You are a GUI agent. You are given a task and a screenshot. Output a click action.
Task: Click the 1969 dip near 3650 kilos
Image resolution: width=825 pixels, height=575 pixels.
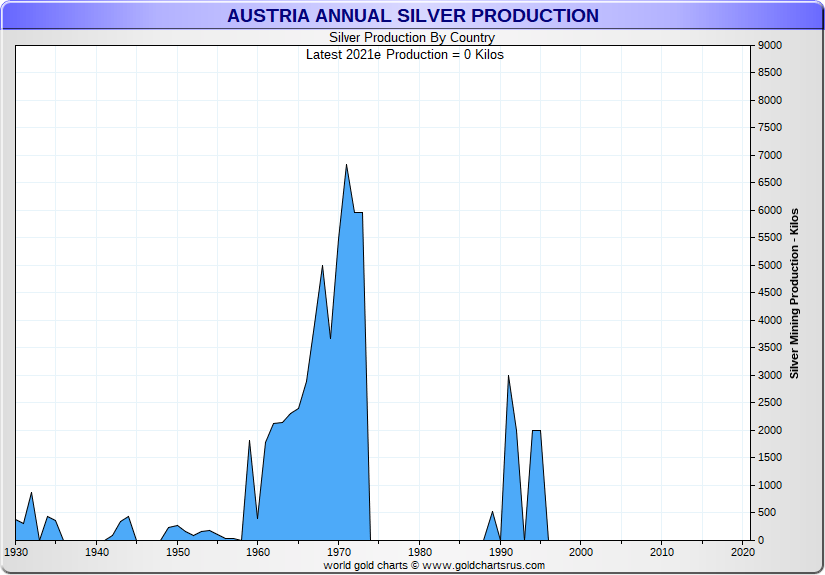(x=330, y=339)
